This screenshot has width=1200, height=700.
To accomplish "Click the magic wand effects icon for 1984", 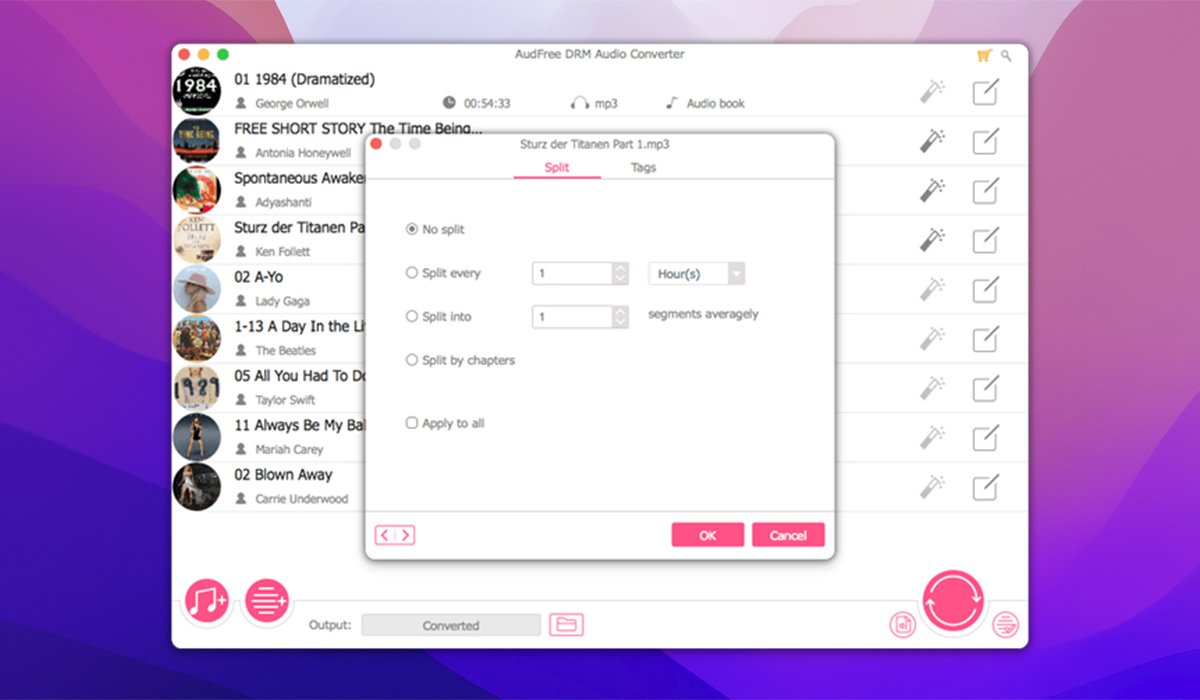I will pyautogui.click(x=932, y=92).
